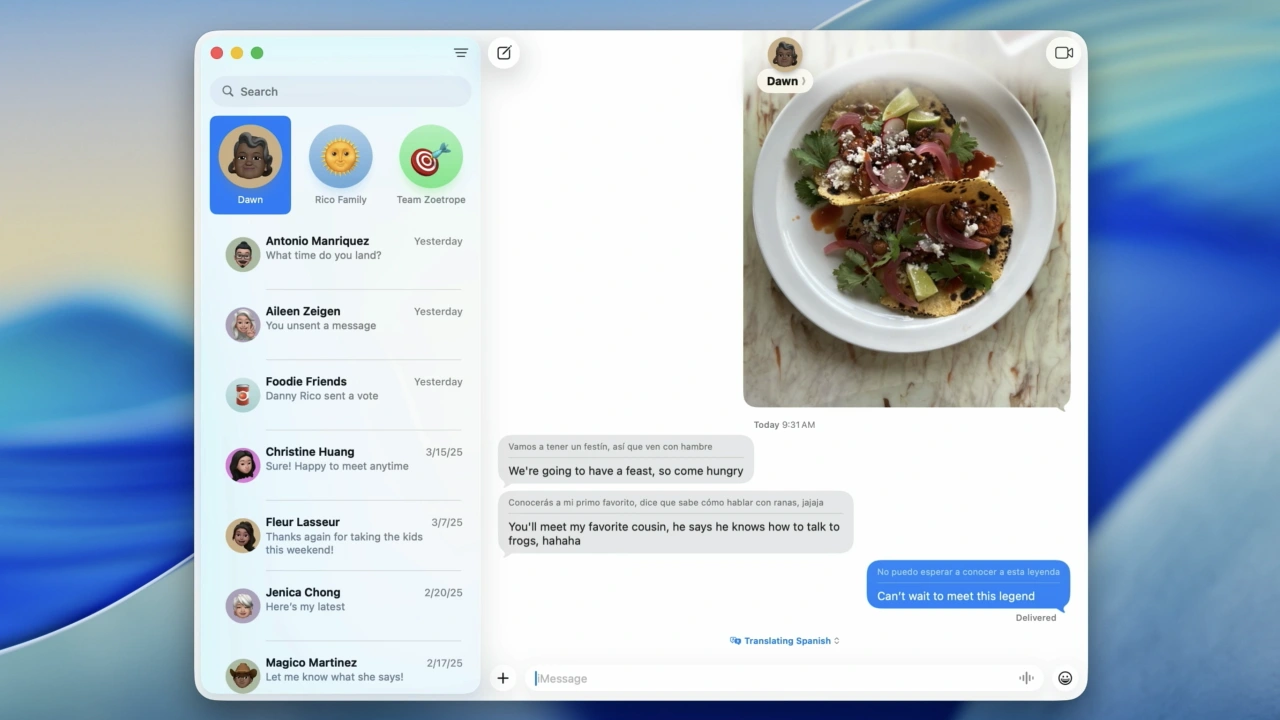1280x720 pixels.
Task: Open the conversation filter menu icon
Action: [461, 53]
